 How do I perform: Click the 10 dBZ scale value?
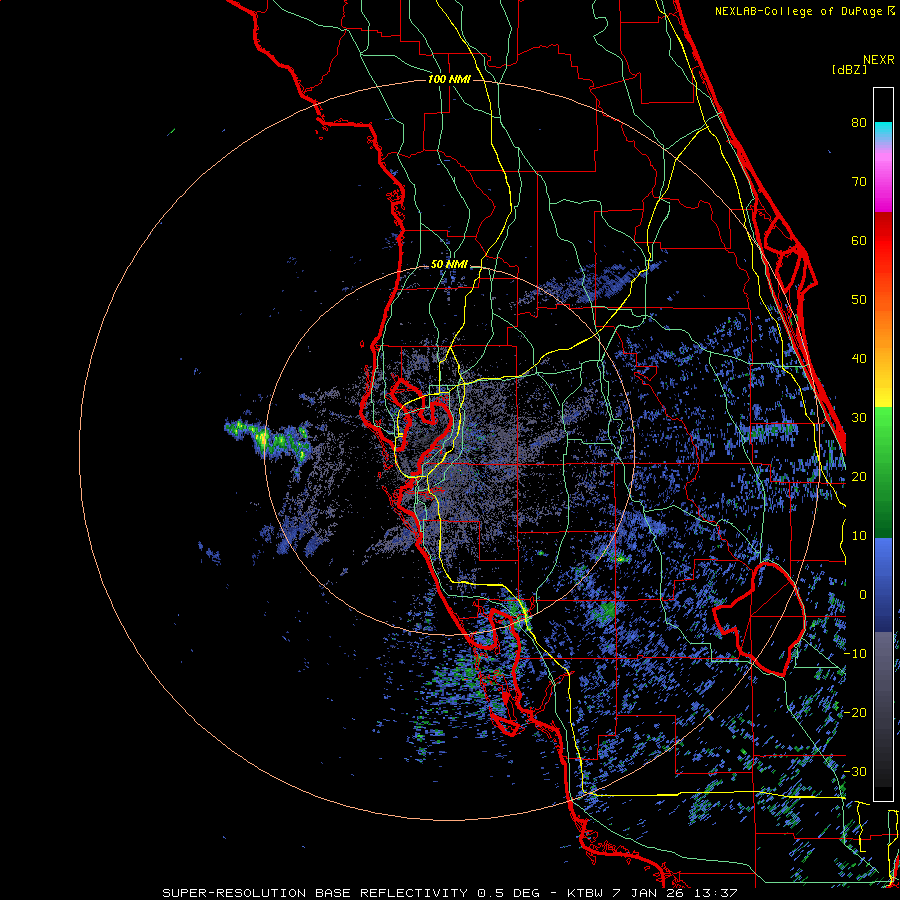pyautogui.click(x=859, y=536)
